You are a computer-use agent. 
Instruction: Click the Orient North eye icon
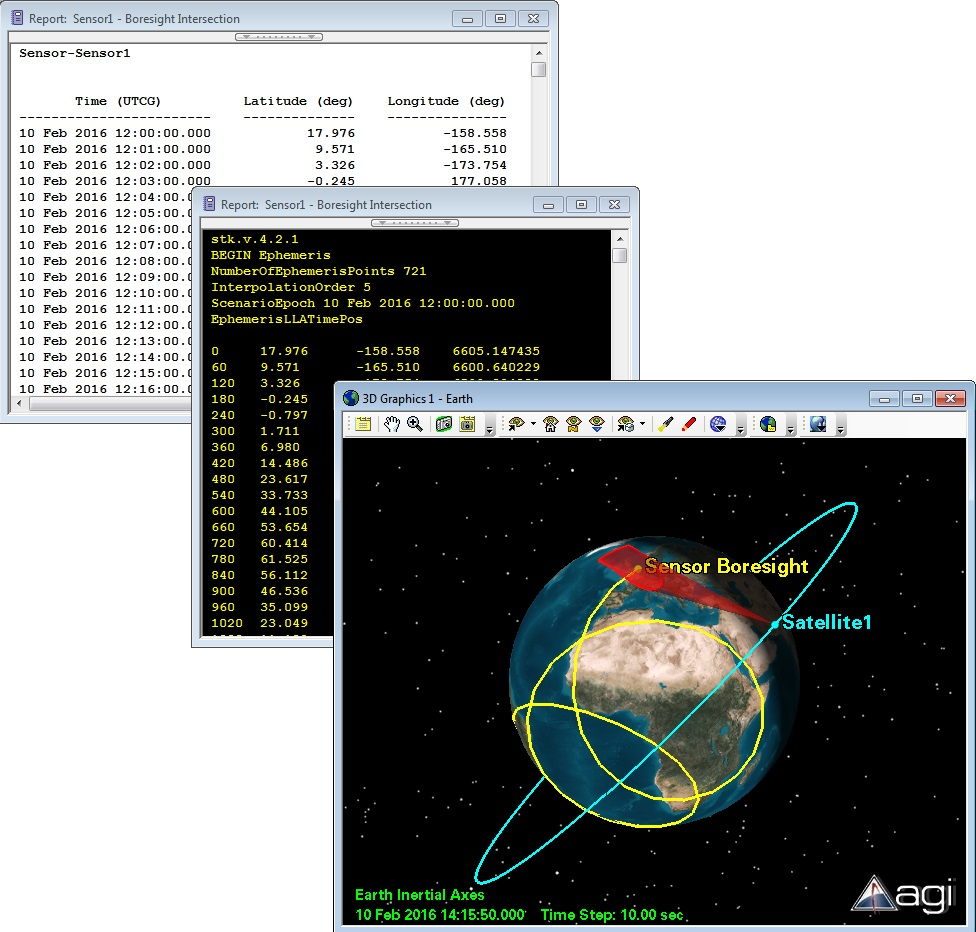click(x=573, y=424)
